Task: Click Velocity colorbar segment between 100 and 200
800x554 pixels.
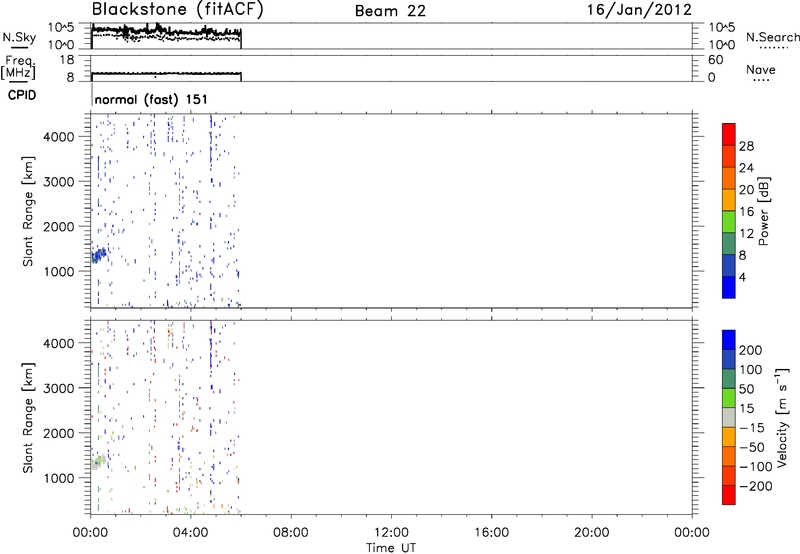Action: click(729, 359)
